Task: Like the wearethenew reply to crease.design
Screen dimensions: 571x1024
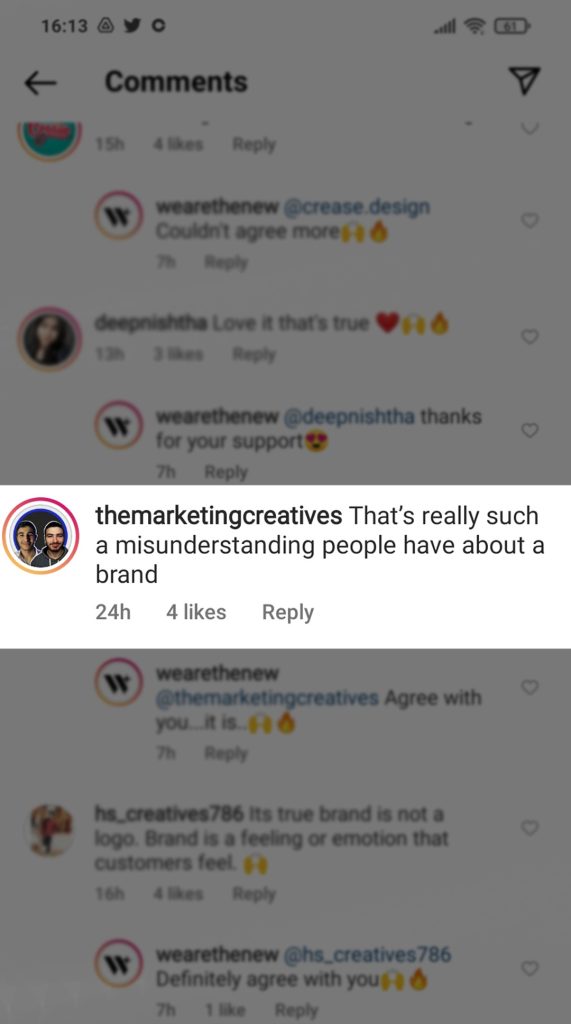Action: 530,221
